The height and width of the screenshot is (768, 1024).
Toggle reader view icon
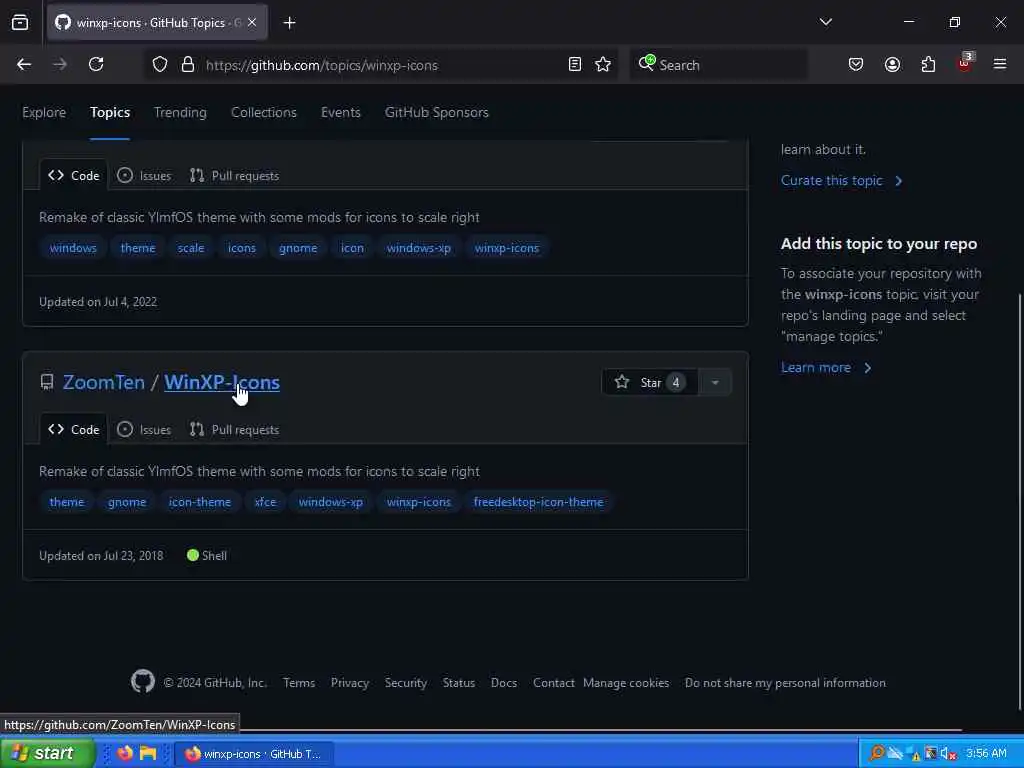tap(575, 65)
